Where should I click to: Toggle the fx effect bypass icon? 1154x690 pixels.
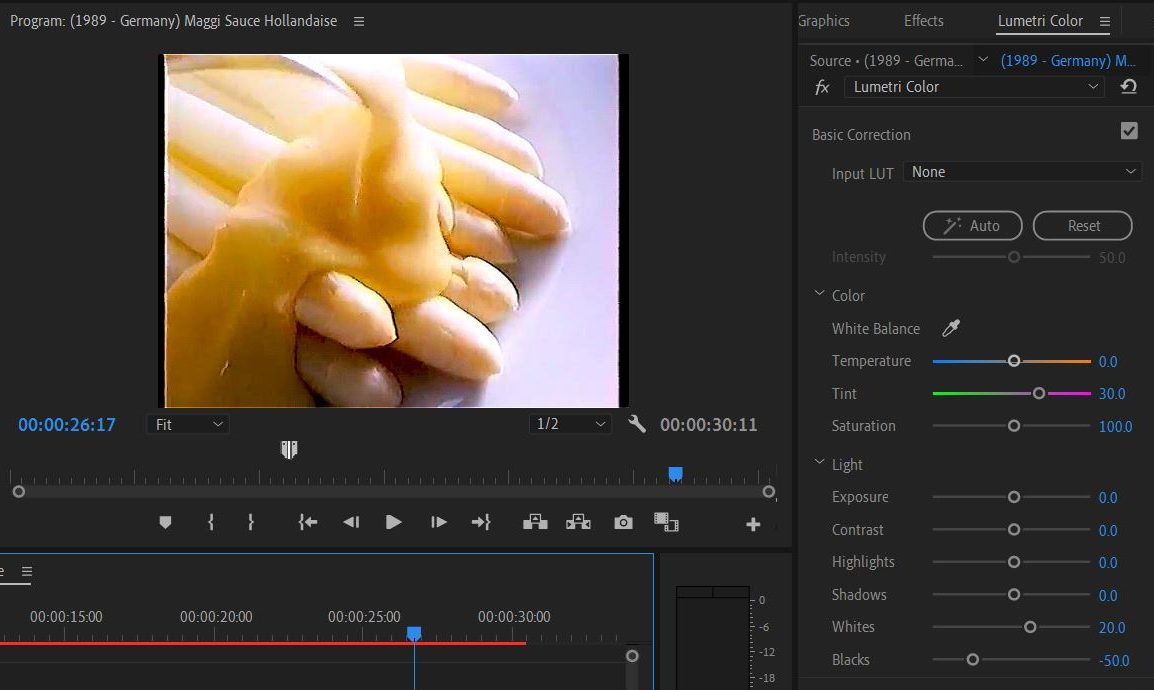click(x=822, y=88)
